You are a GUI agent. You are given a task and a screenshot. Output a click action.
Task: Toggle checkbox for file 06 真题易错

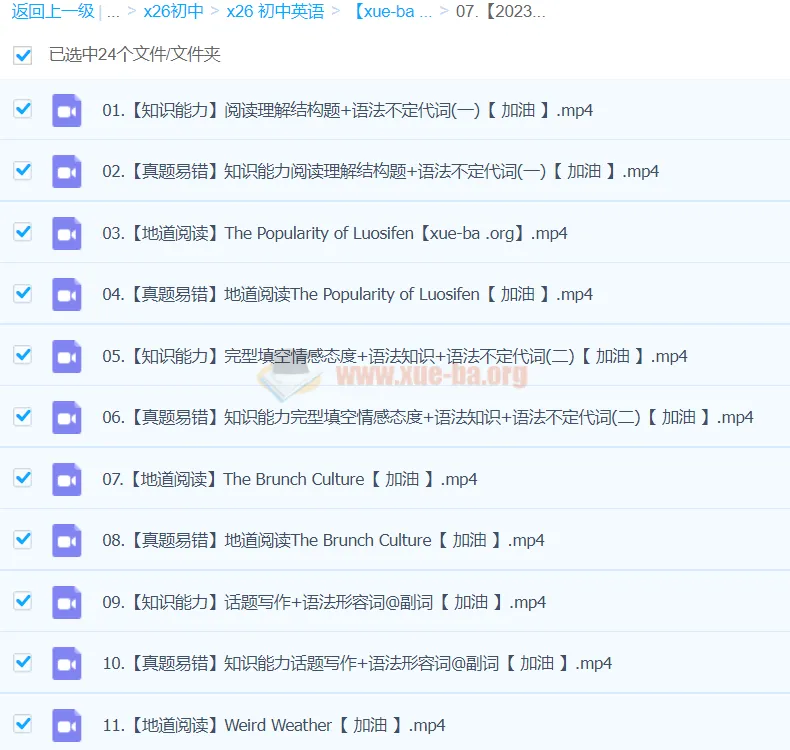pyautogui.click(x=23, y=416)
